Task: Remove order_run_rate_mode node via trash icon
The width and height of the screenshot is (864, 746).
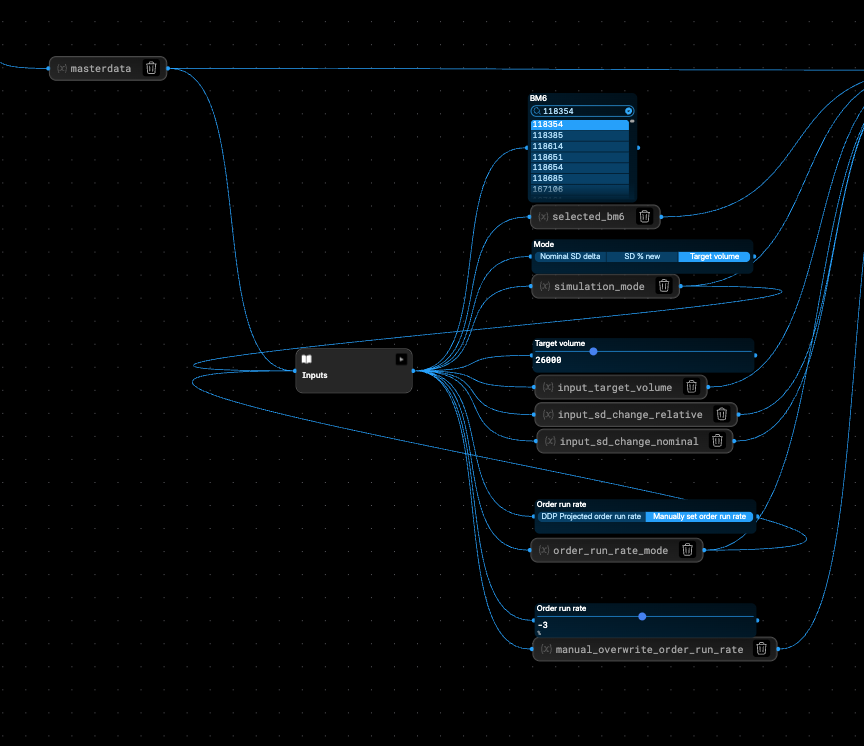Action: pyautogui.click(x=687, y=550)
